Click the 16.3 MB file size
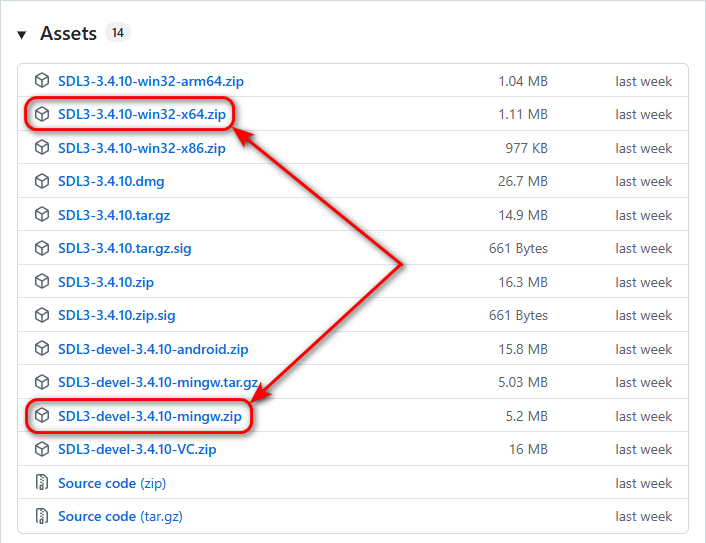This screenshot has width=706, height=543. click(523, 282)
